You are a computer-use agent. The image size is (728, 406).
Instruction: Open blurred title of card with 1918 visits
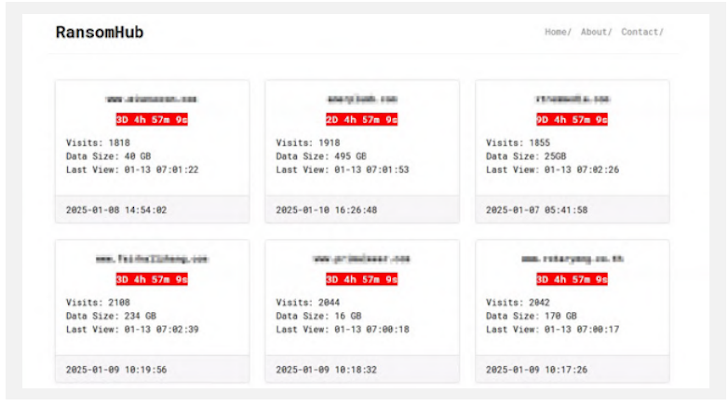(x=362, y=99)
